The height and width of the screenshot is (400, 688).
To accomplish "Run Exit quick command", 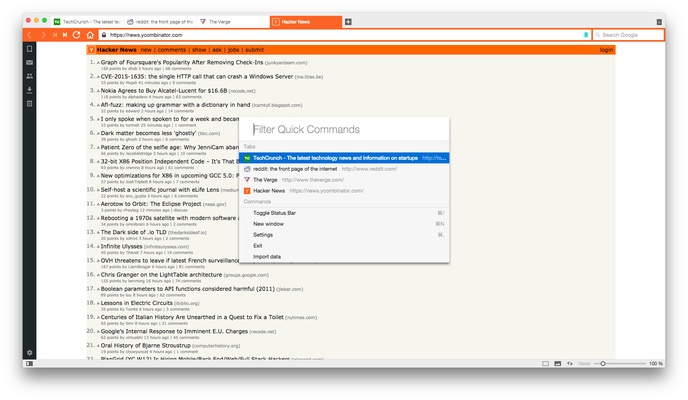I will [x=344, y=246].
